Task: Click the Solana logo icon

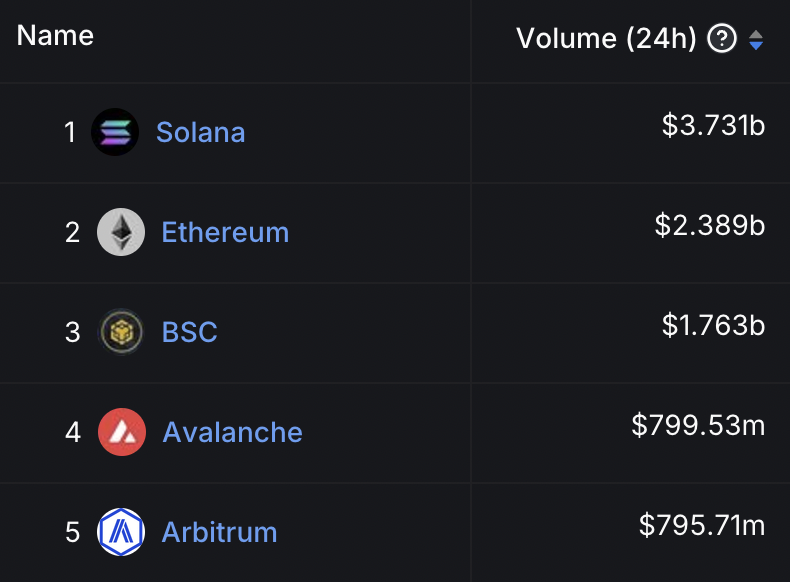Action: coord(115,132)
